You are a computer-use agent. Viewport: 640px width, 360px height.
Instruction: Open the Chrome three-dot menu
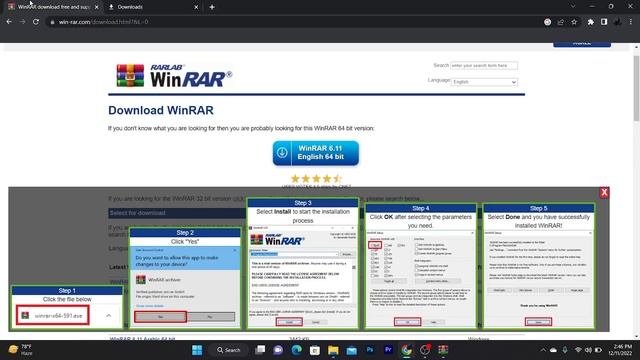click(631, 22)
